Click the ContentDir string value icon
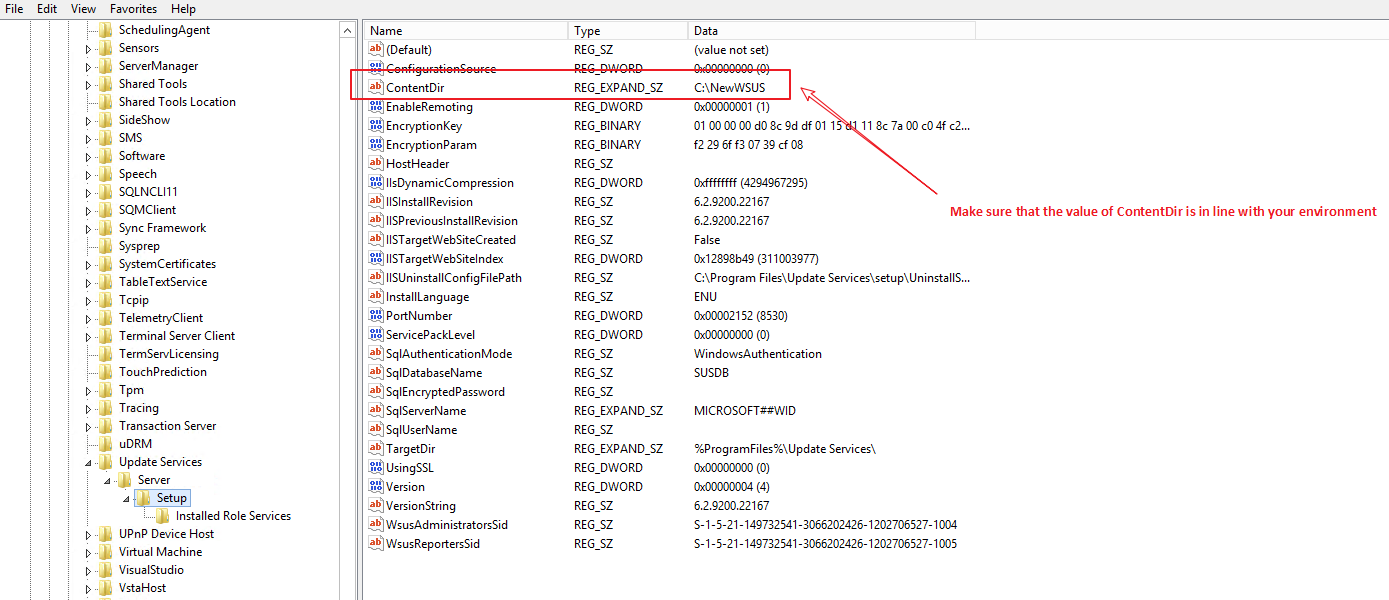This screenshot has height=600, width=1389. coord(376,88)
